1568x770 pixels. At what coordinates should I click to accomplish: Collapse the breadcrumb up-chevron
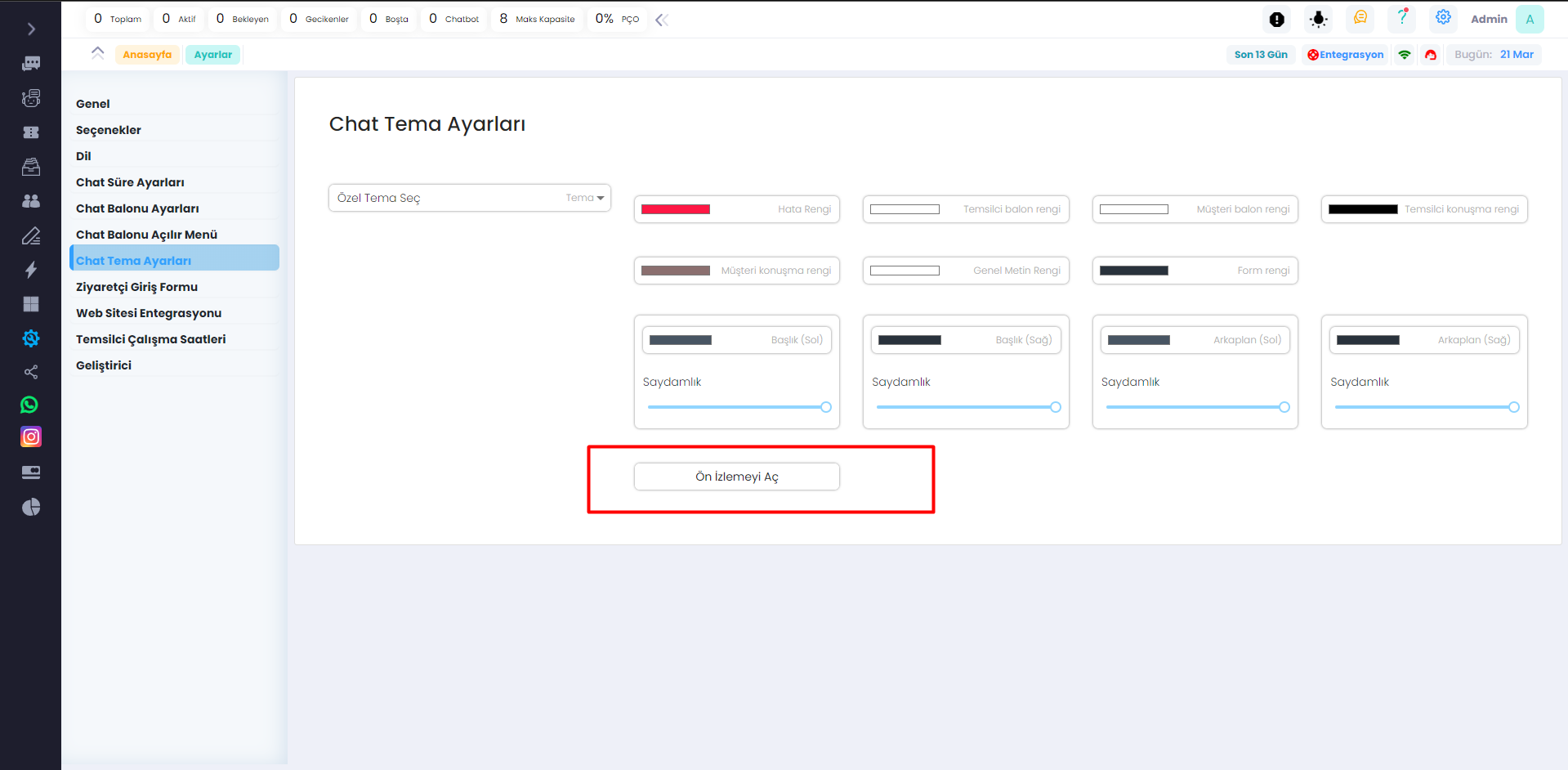[97, 53]
